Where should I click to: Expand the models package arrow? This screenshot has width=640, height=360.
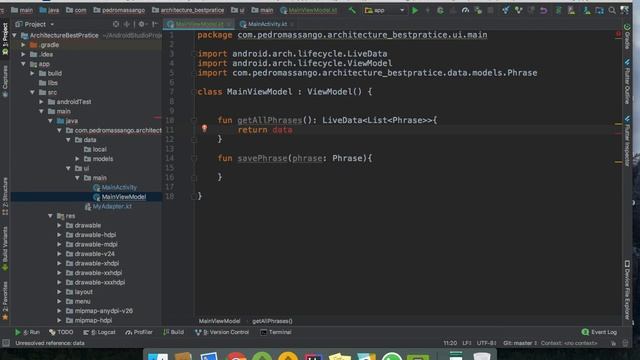pos(77,159)
